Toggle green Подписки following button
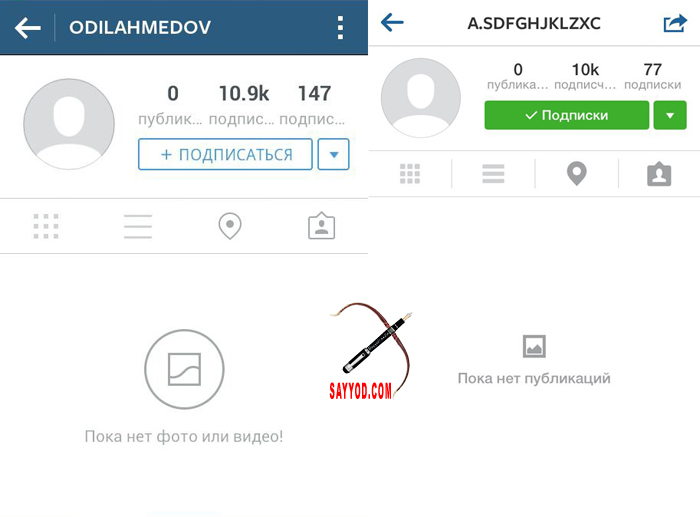Image resolution: width=700 pixels, height=517 pixels. click(567, 115)
